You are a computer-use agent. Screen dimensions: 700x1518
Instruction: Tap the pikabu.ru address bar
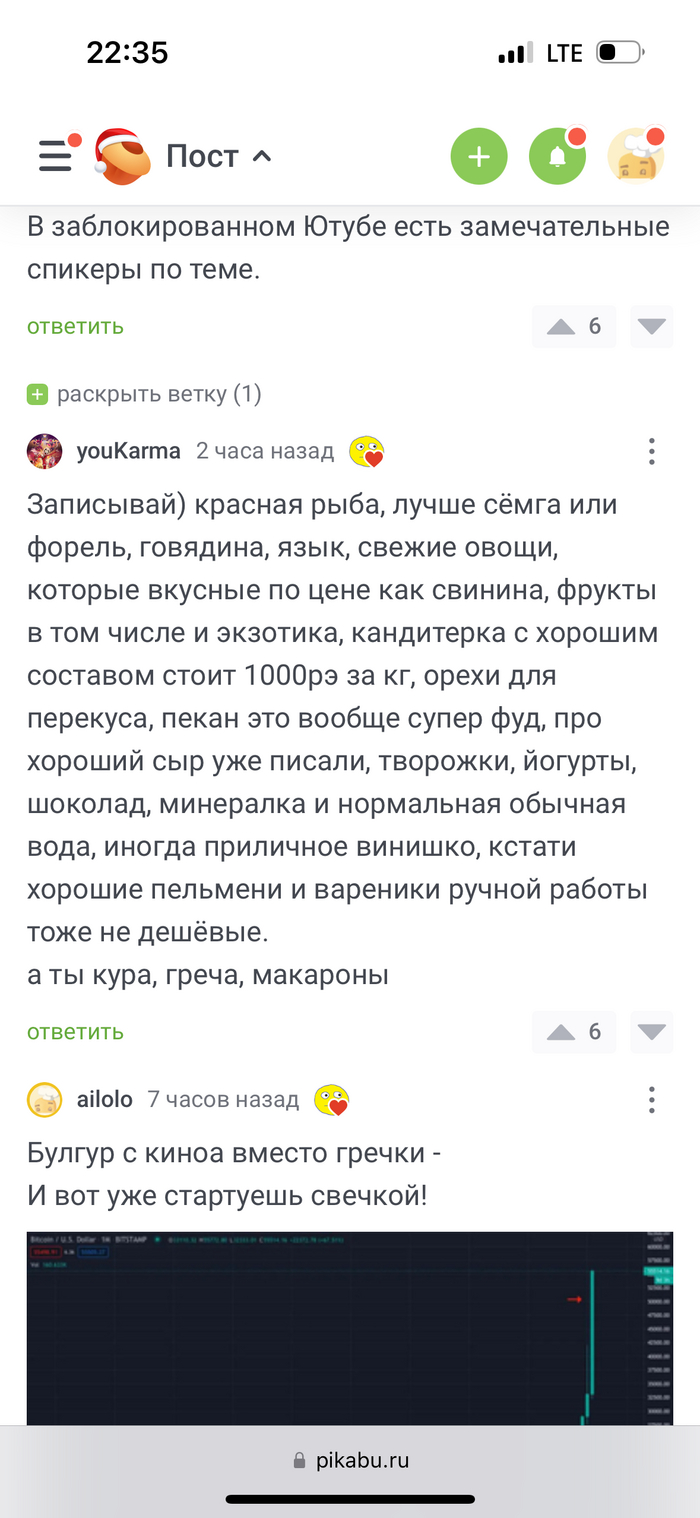(350, 1460)
